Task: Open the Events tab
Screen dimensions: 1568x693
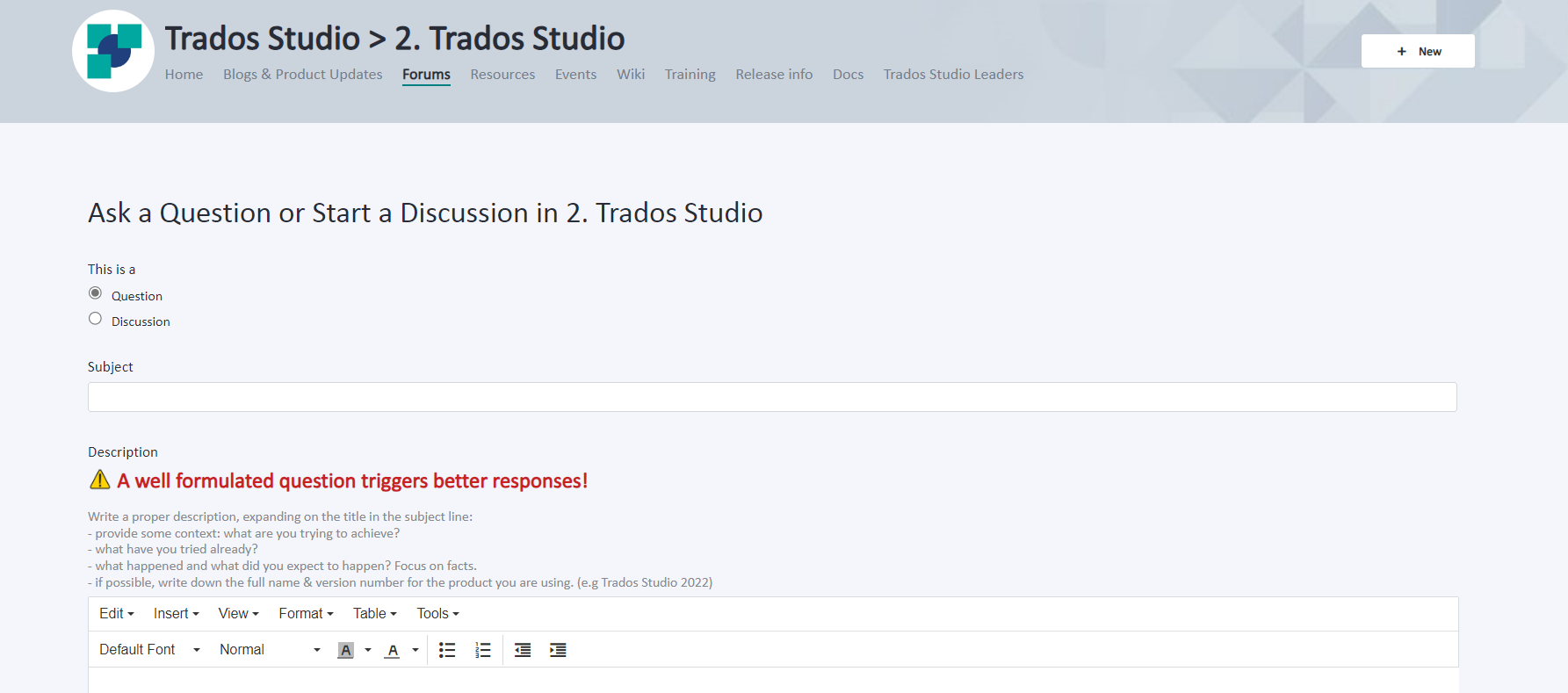Action: (x=575, y=75)
